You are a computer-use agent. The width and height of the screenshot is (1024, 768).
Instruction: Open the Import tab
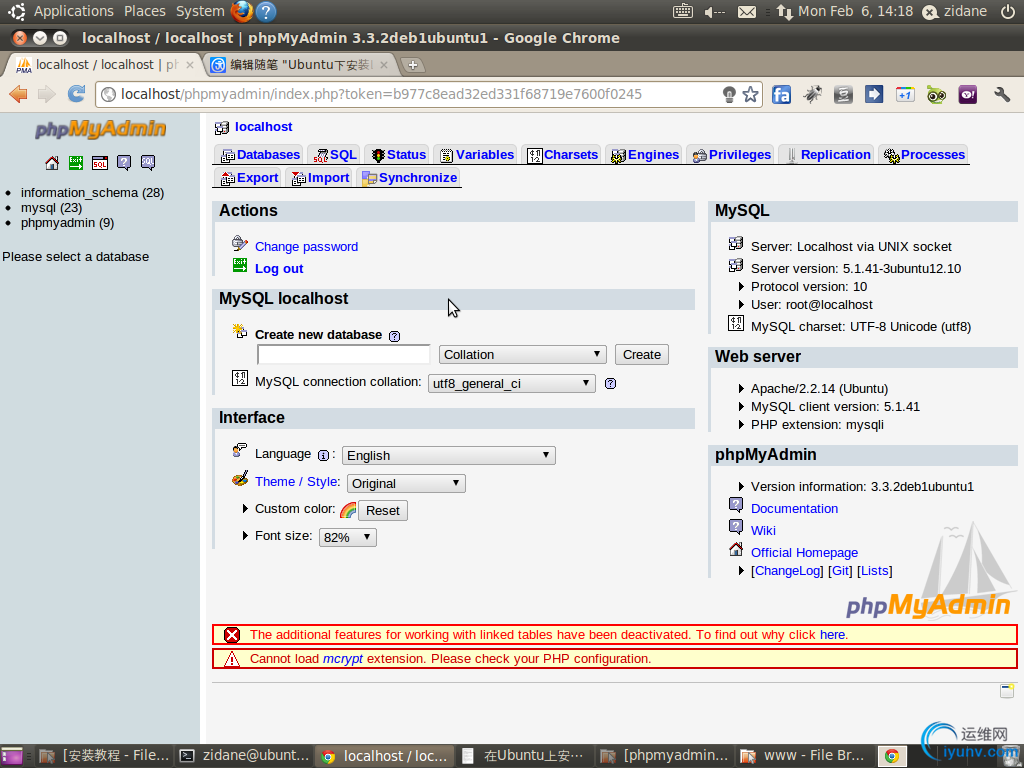coord(320,178)
